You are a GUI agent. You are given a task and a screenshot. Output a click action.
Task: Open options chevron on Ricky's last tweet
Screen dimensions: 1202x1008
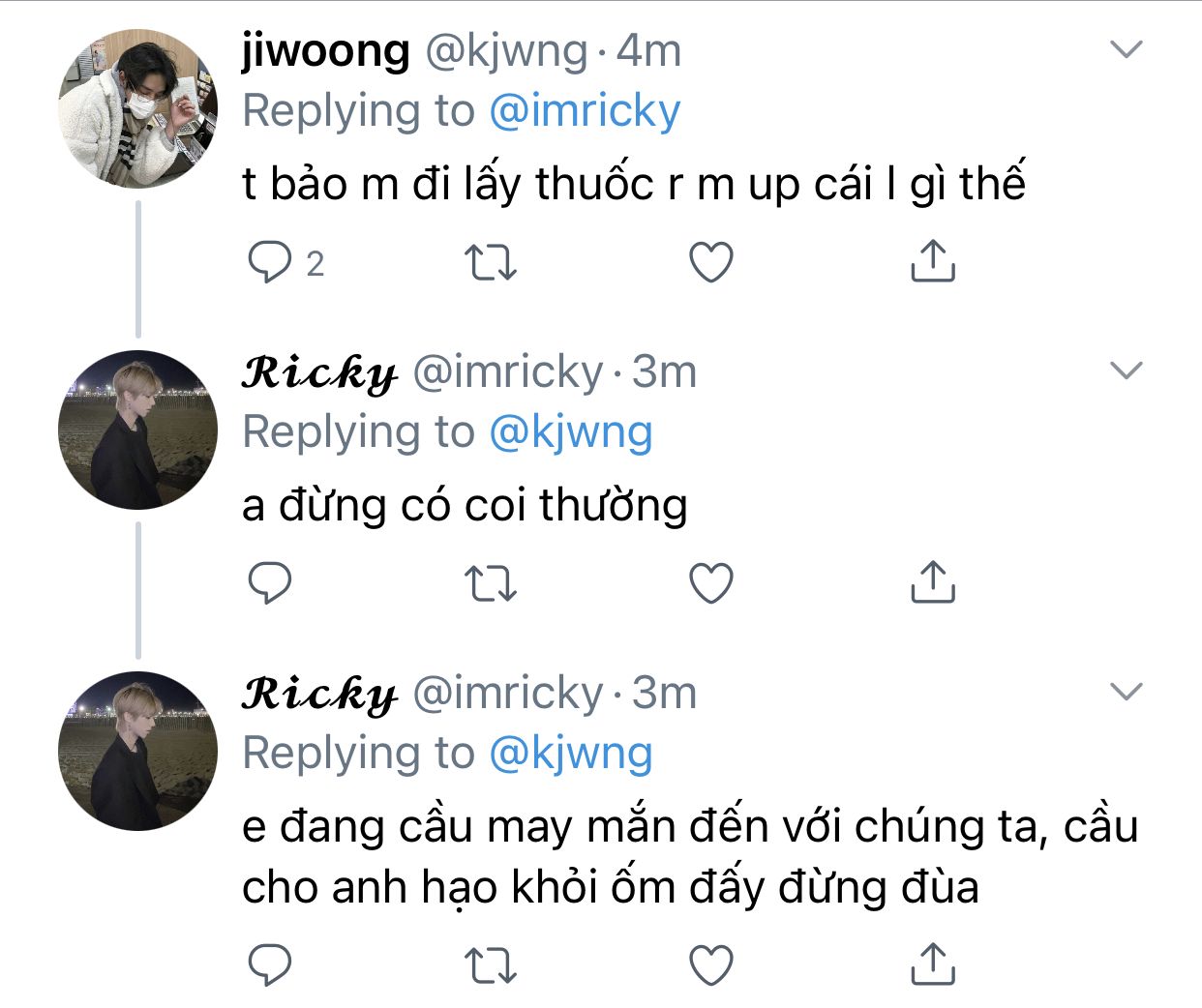[1127, 692]
